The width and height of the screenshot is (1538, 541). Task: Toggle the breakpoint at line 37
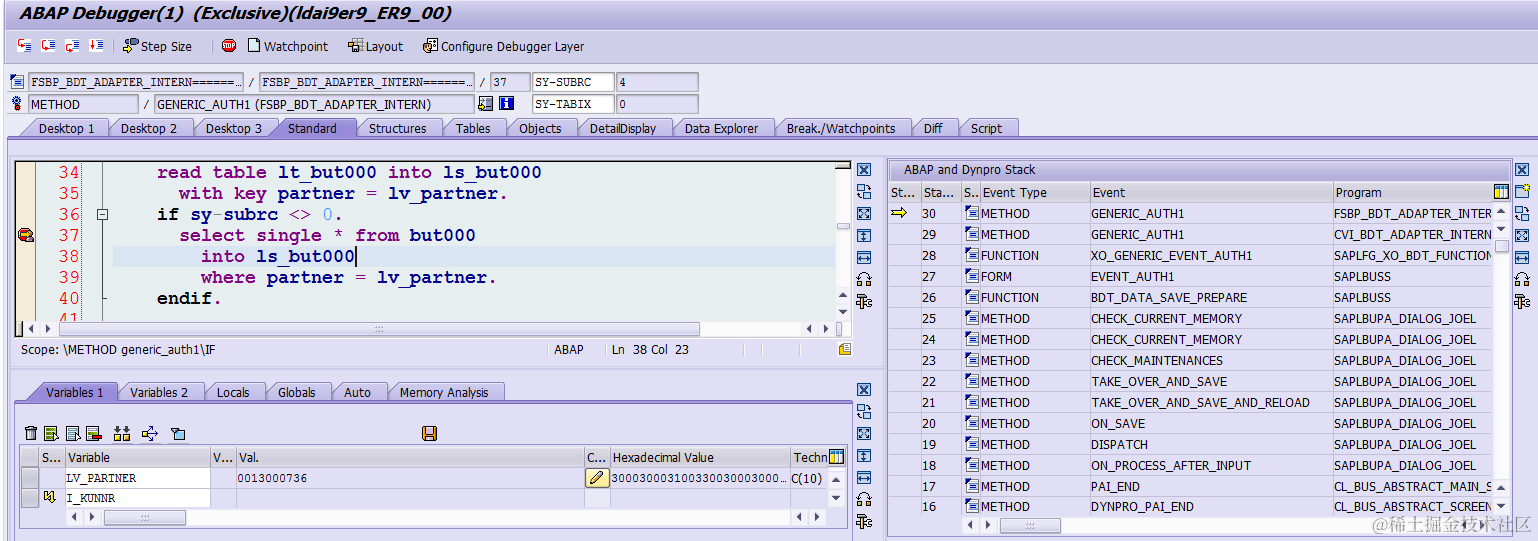(25, 235)
